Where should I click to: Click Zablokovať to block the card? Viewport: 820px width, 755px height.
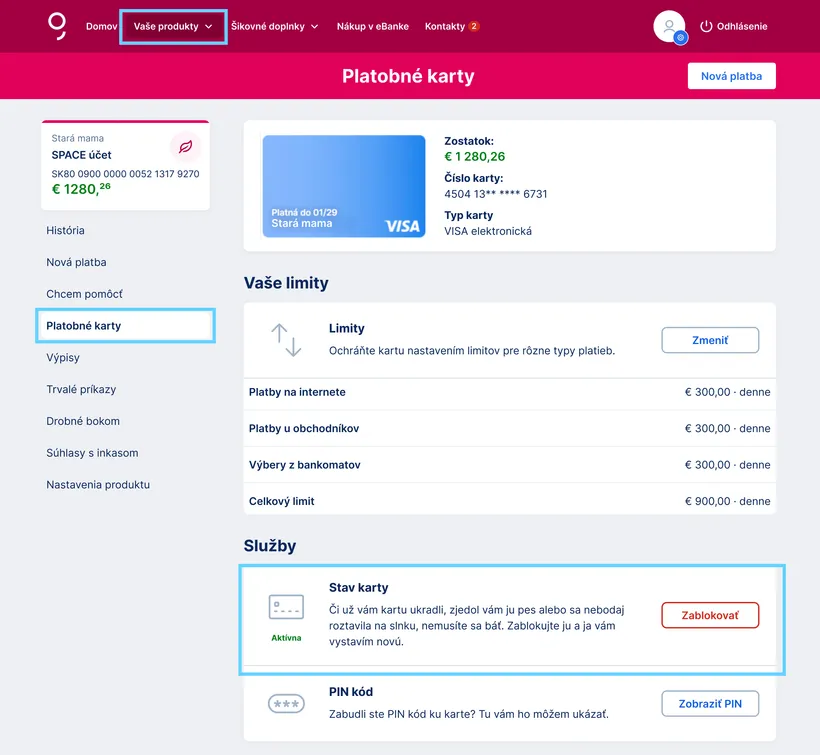710,615
